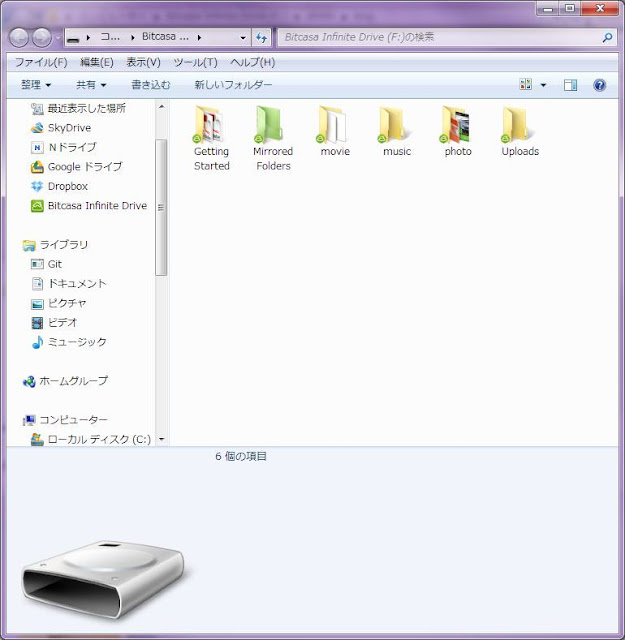The image size is (625, 640).
Task: Open the recent pages arrow near Forward
Action: pyautogui.click(x=58, y=38)
